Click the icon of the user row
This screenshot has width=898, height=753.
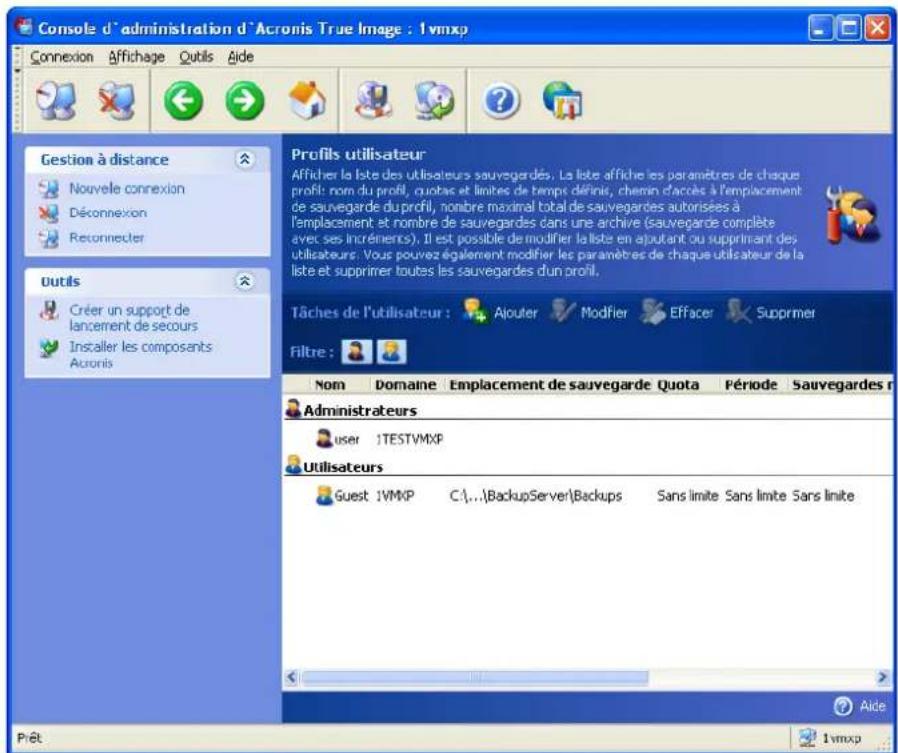[324, 439]
